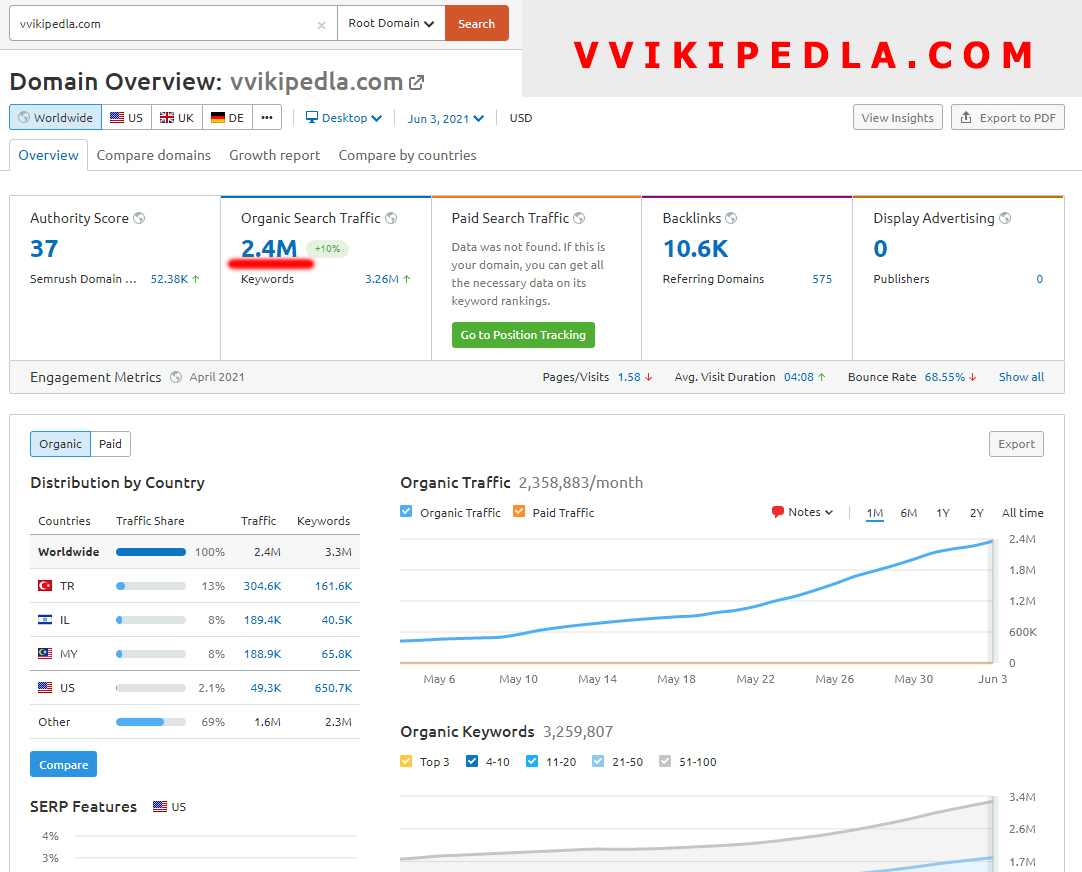
Task: Open Growth report tab
Action: (x=275, y=155)
